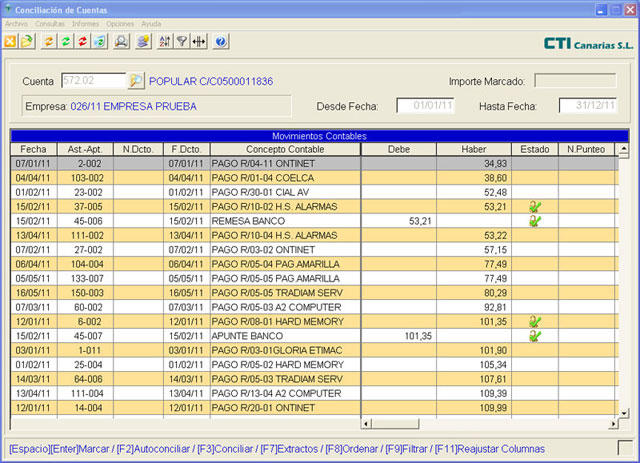Screen dimensions: 640x463
Task: Open the Informes menu
Action: [86, 22]
